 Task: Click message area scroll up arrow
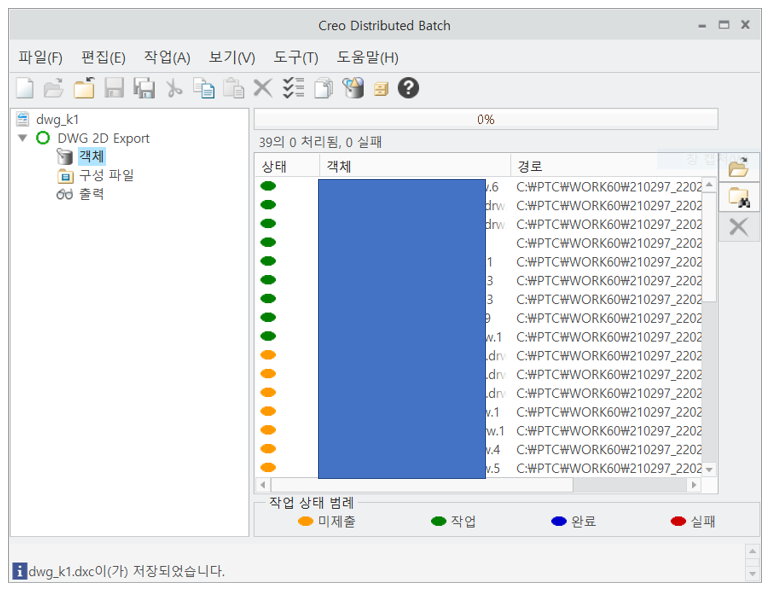point(752,551)
